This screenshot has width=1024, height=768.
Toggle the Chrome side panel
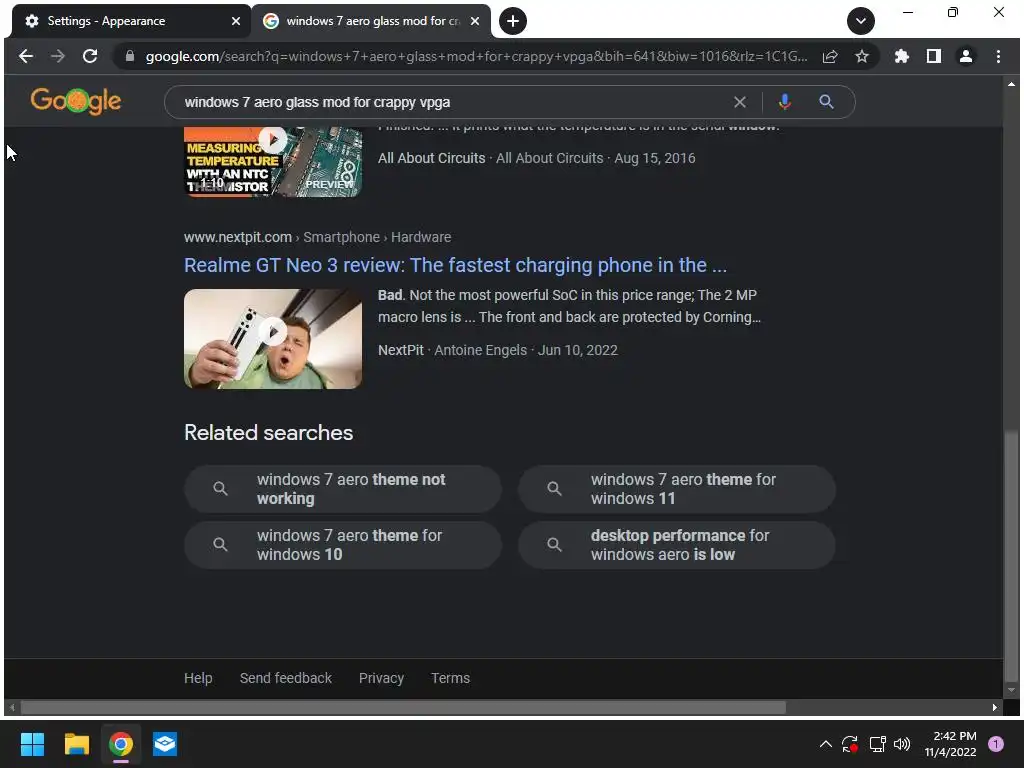[x=934, y=56]
